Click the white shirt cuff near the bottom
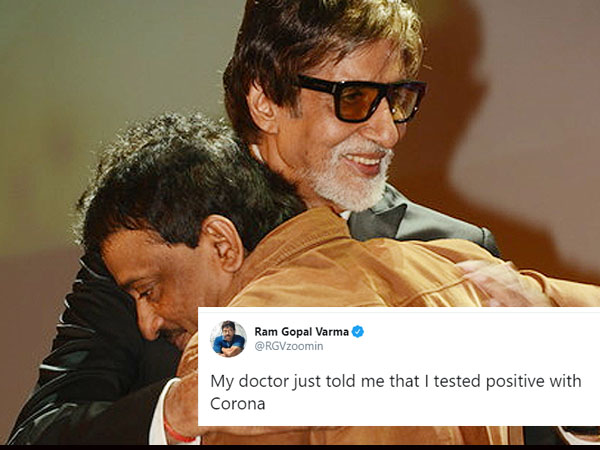The width and height of the screenshot is (600, 450). click(159, 413)
